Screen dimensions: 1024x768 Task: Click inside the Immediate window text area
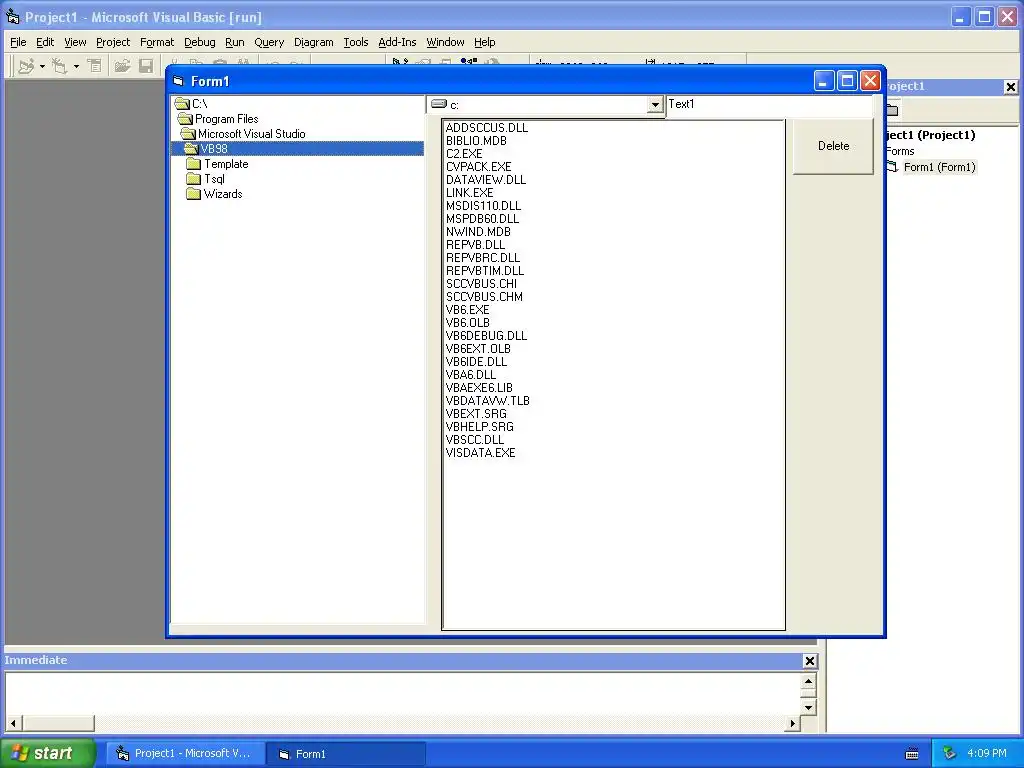(402, 694)
